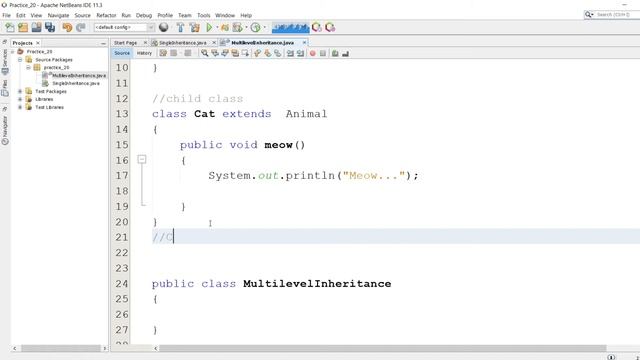Screen dimensions: 640x360
Task: Open the web browser globe icon
Action: pyautogui.click(x=164, y=27)
